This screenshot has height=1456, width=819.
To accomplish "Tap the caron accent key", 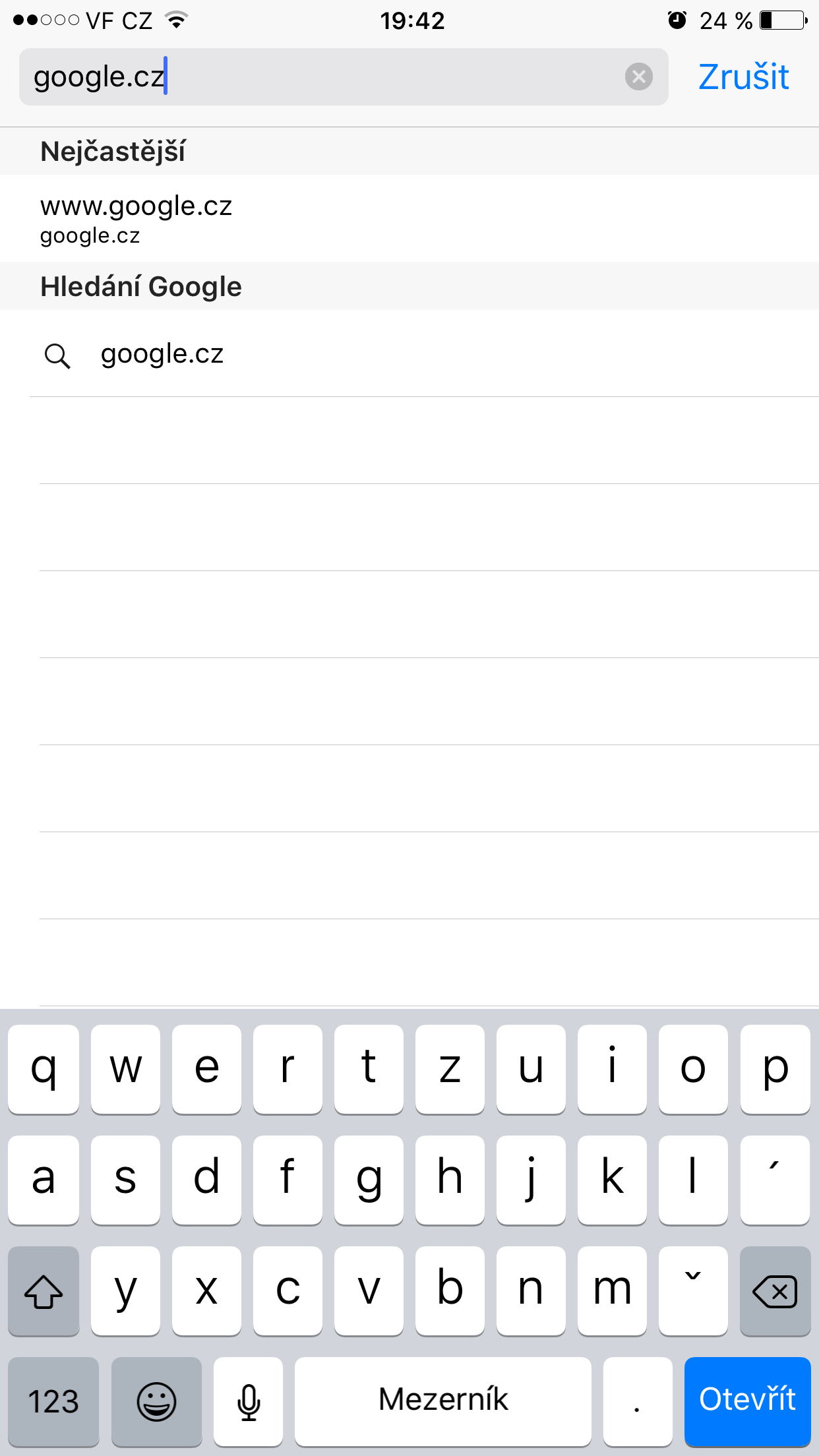I will pos(693,1290).
